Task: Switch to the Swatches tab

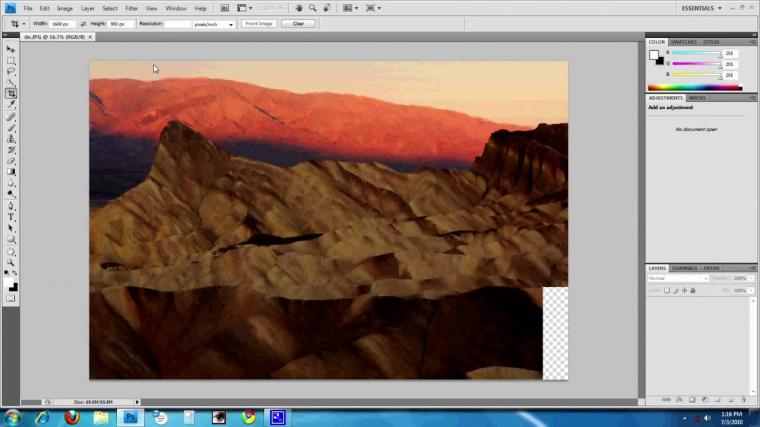Action: (683, 42)
